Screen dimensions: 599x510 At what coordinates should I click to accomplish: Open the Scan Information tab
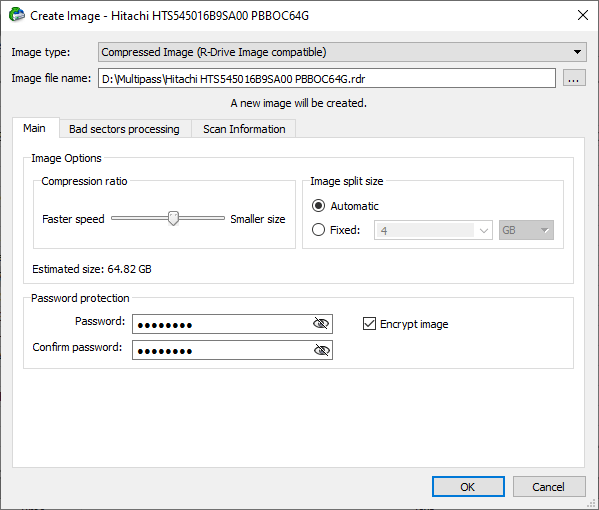tap(244, 129)
